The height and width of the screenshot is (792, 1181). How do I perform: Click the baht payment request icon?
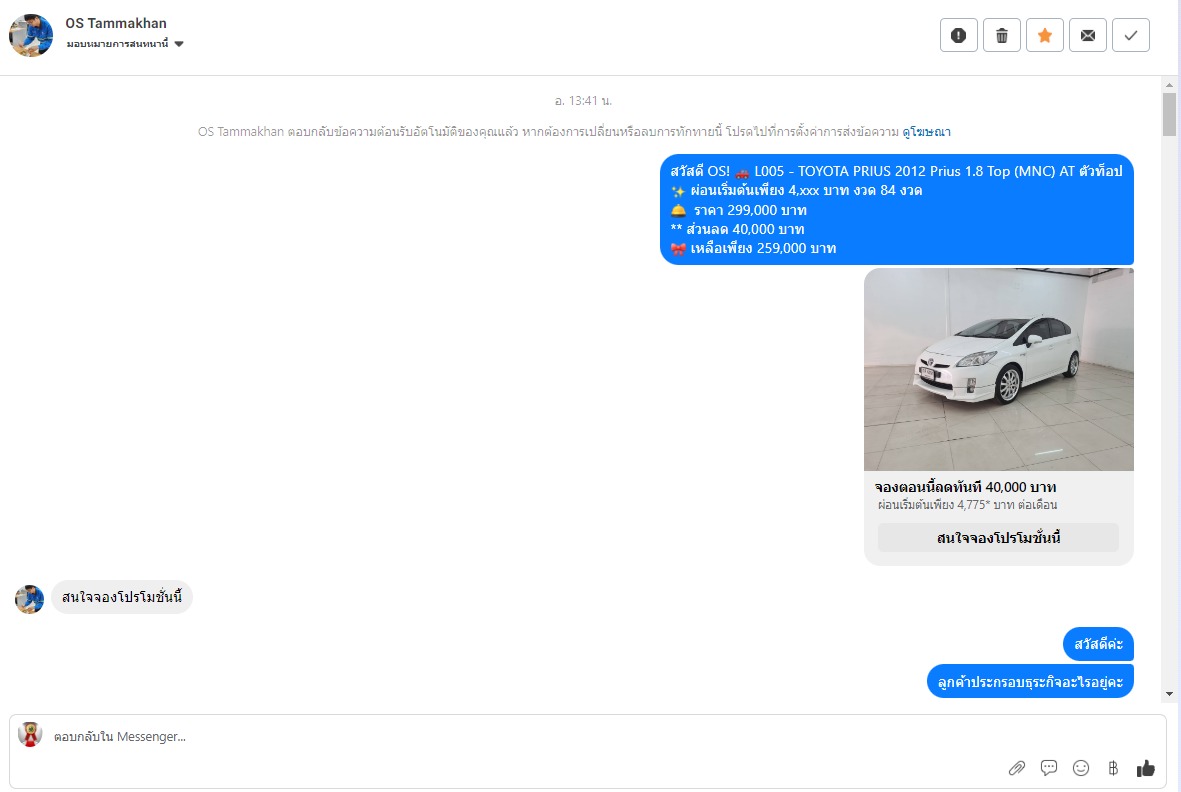point(1113,768)
